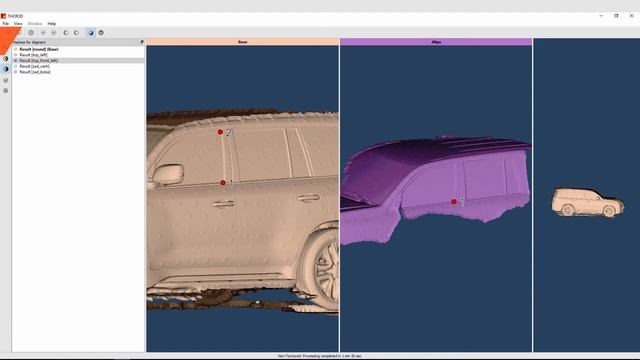This screenshot has height=360, width=640.
Task: Click the 'Meshes for Alignment' panel title
Action: pos(29,42)
